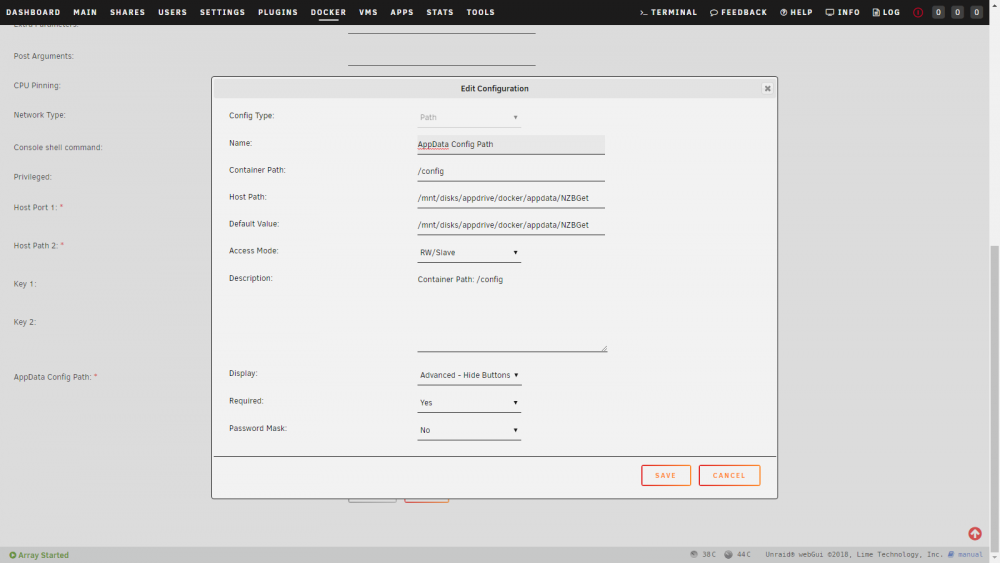
Task: Open the Display dropdown
Action: coord(469,375)
